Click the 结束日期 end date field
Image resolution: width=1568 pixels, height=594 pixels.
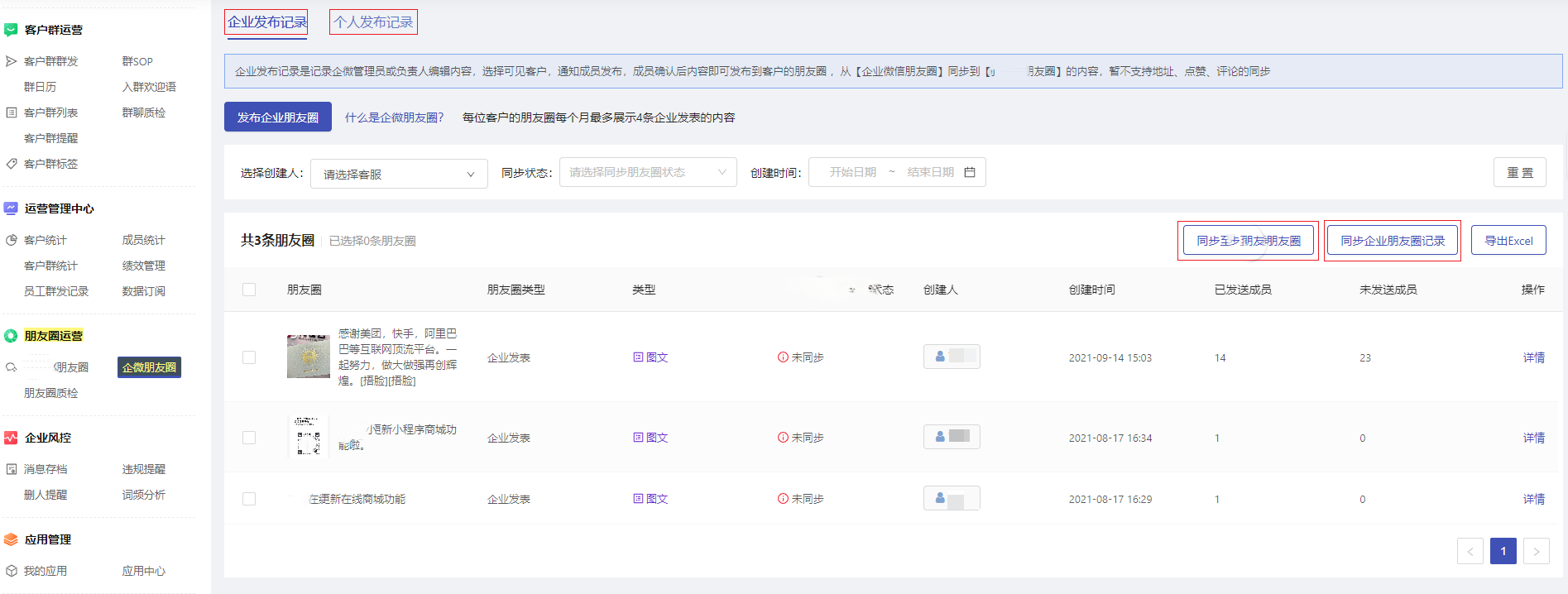click(931, 172)
